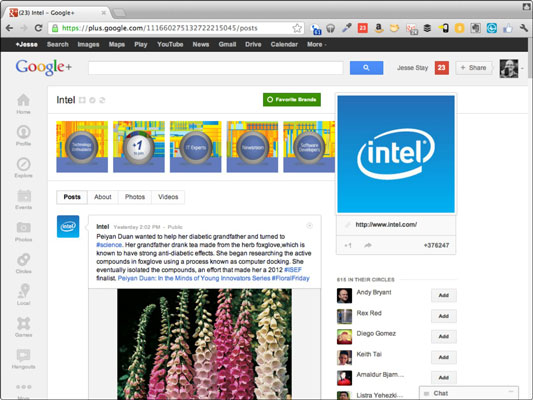Reload the page with refresh icon
Viewport: 533px width, 400px height.
[x=38, y=28]
